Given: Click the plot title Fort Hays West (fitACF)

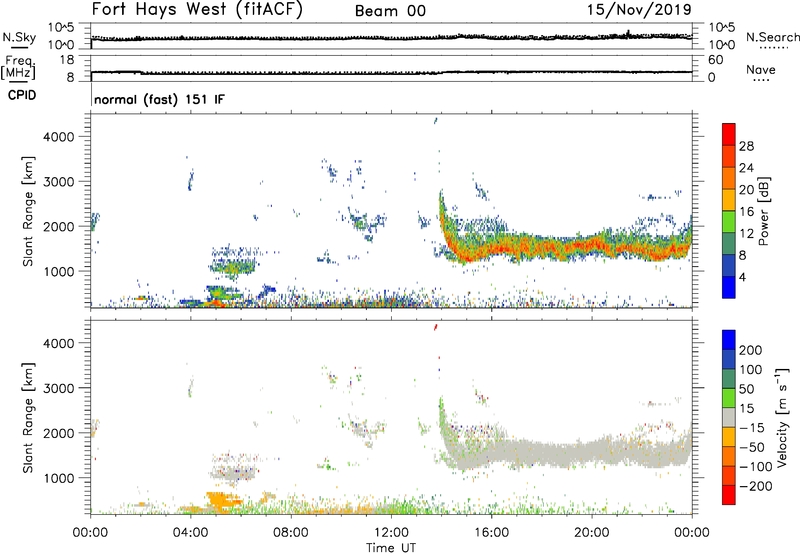Looking at the screenshot, I should coord(196,9).
